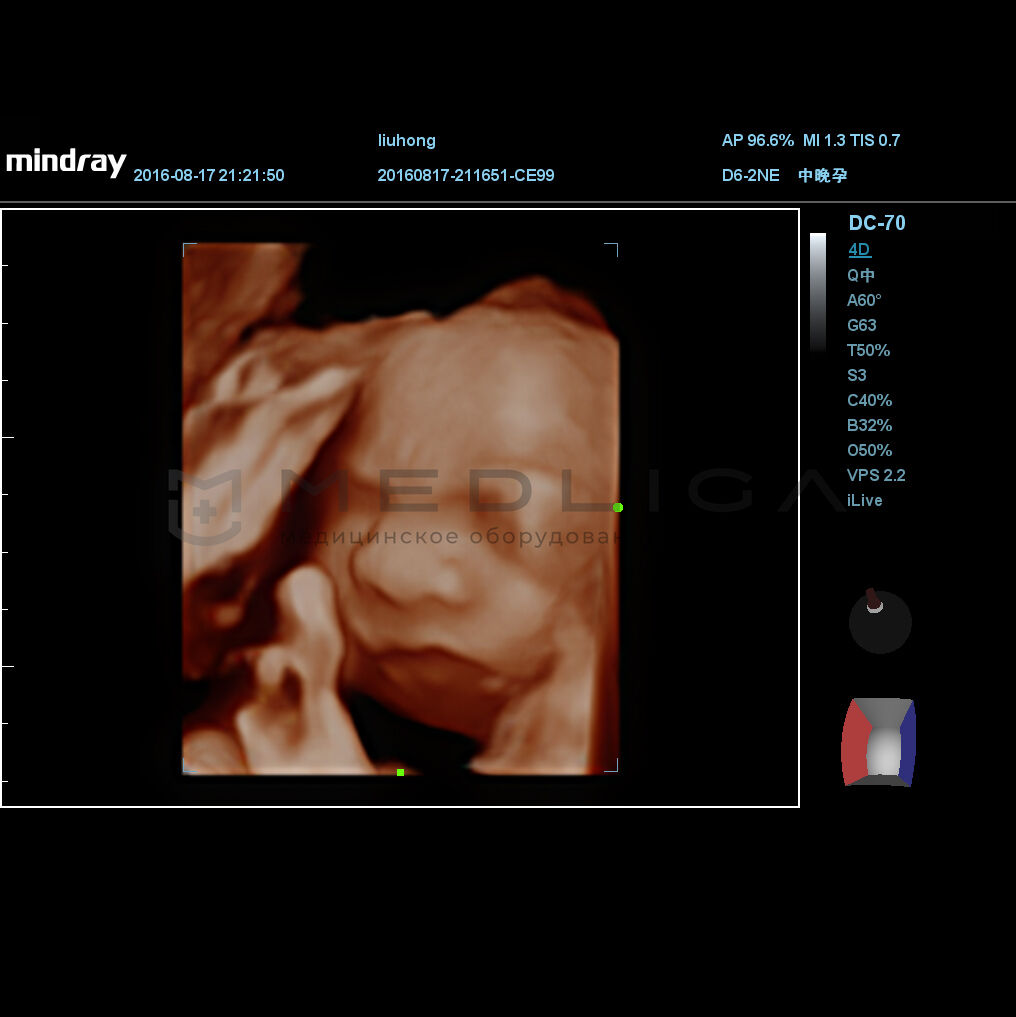
Task: Click the mindray logo
Action: click(x=66, y=163)
